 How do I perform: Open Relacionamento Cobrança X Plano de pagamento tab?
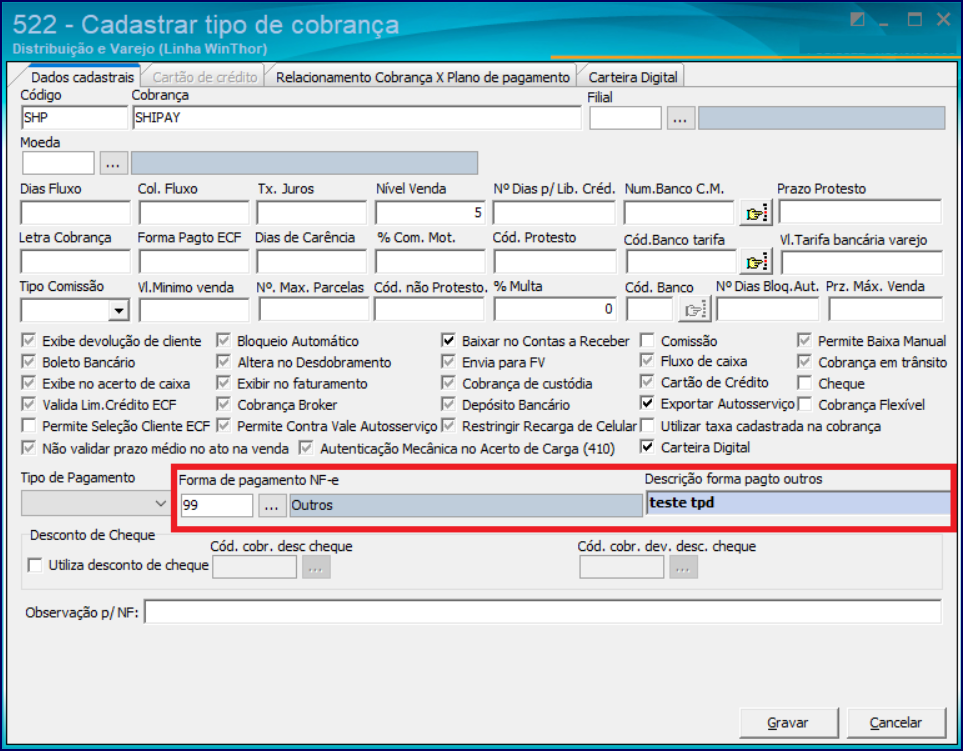tap(423, 77)
